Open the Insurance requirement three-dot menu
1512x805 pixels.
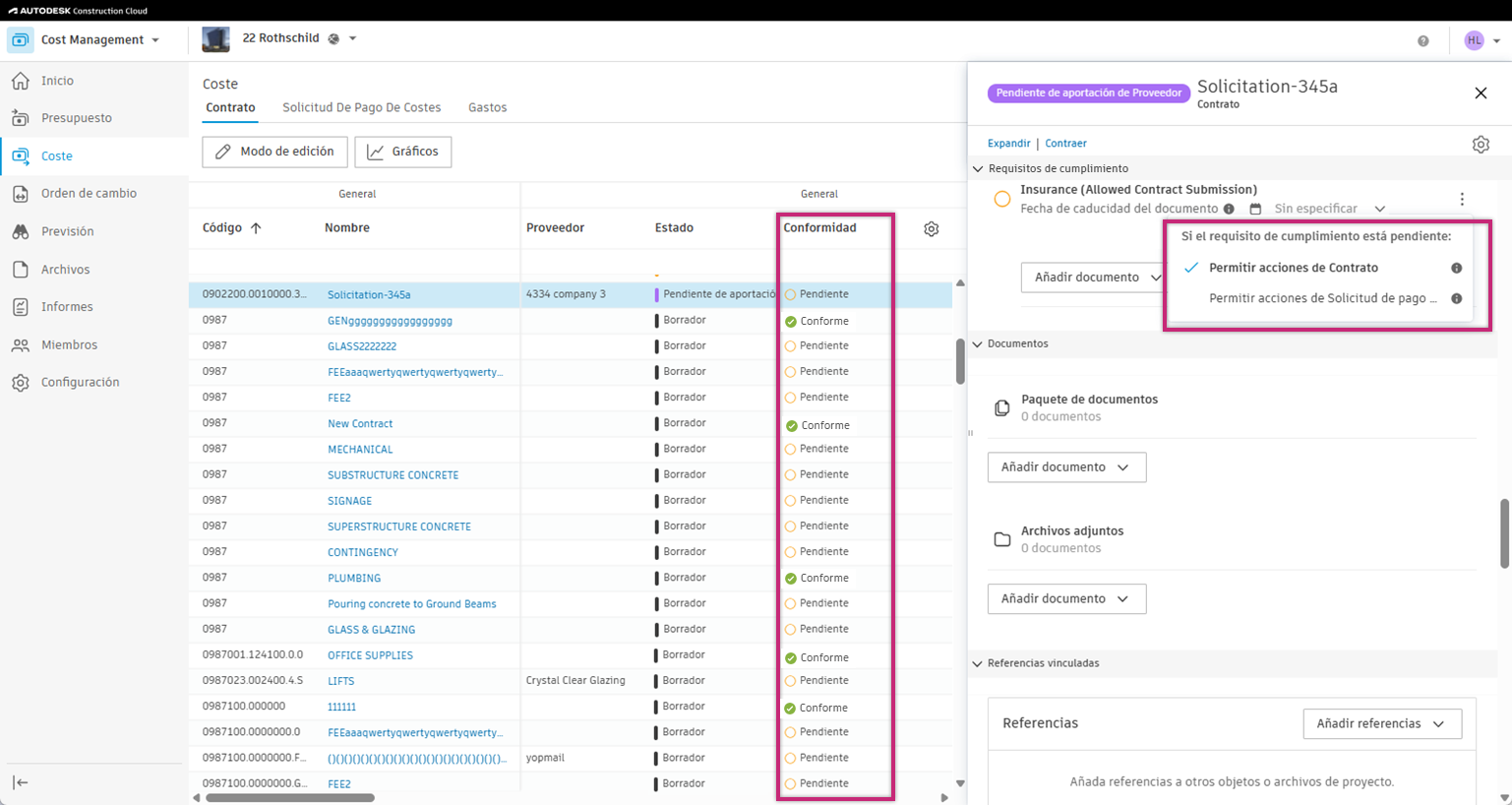pyautogui.click(x=1462, y=199)
